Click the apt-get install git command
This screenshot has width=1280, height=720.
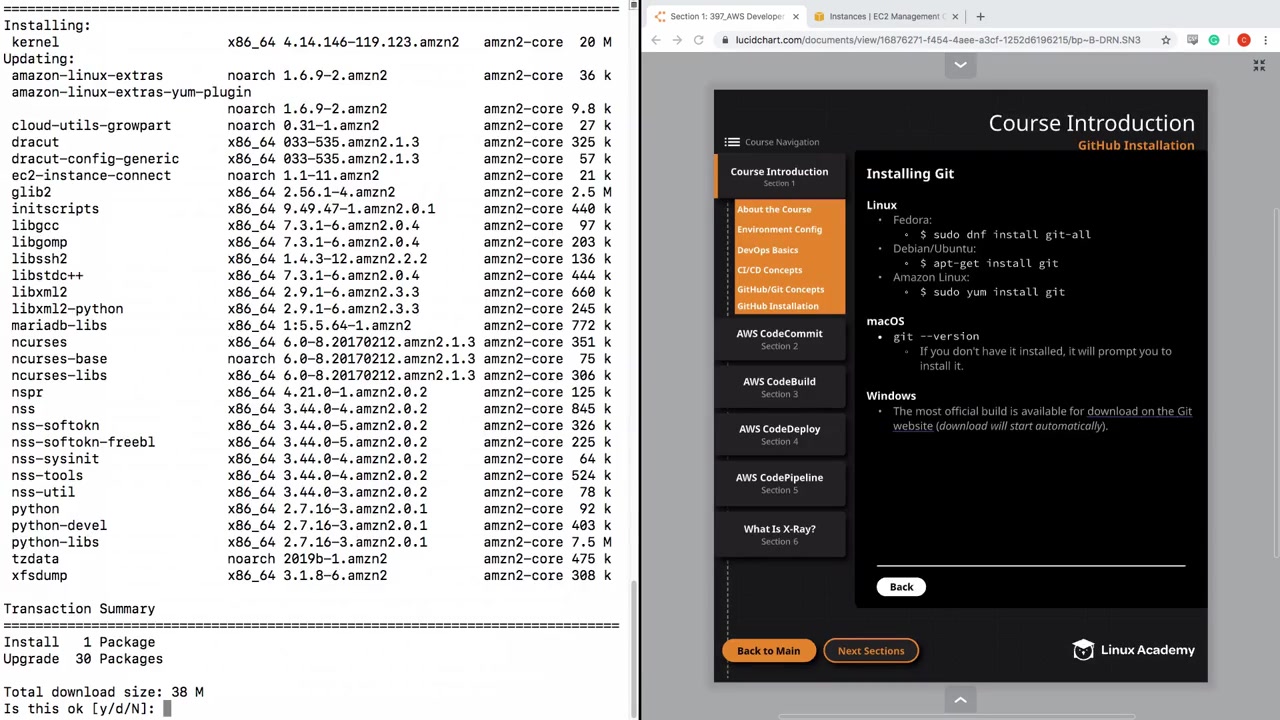click(988, 263)
